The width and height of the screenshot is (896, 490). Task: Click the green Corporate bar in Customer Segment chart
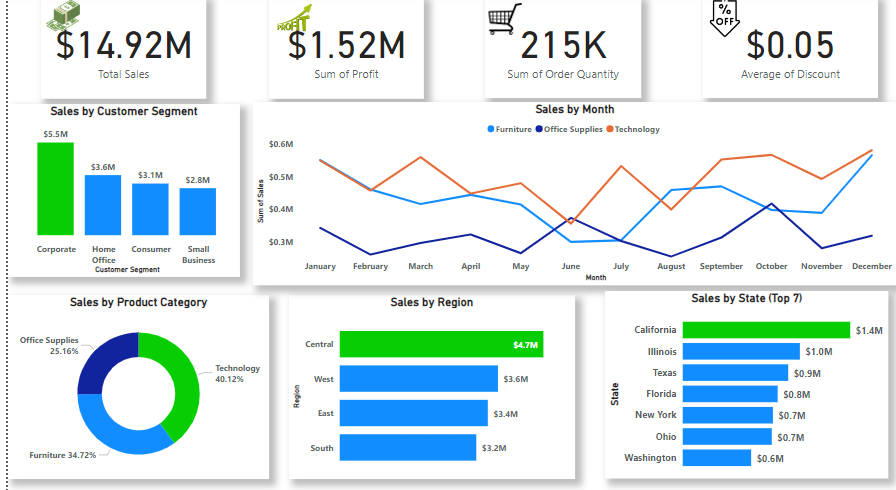click(x=56, y=188)
